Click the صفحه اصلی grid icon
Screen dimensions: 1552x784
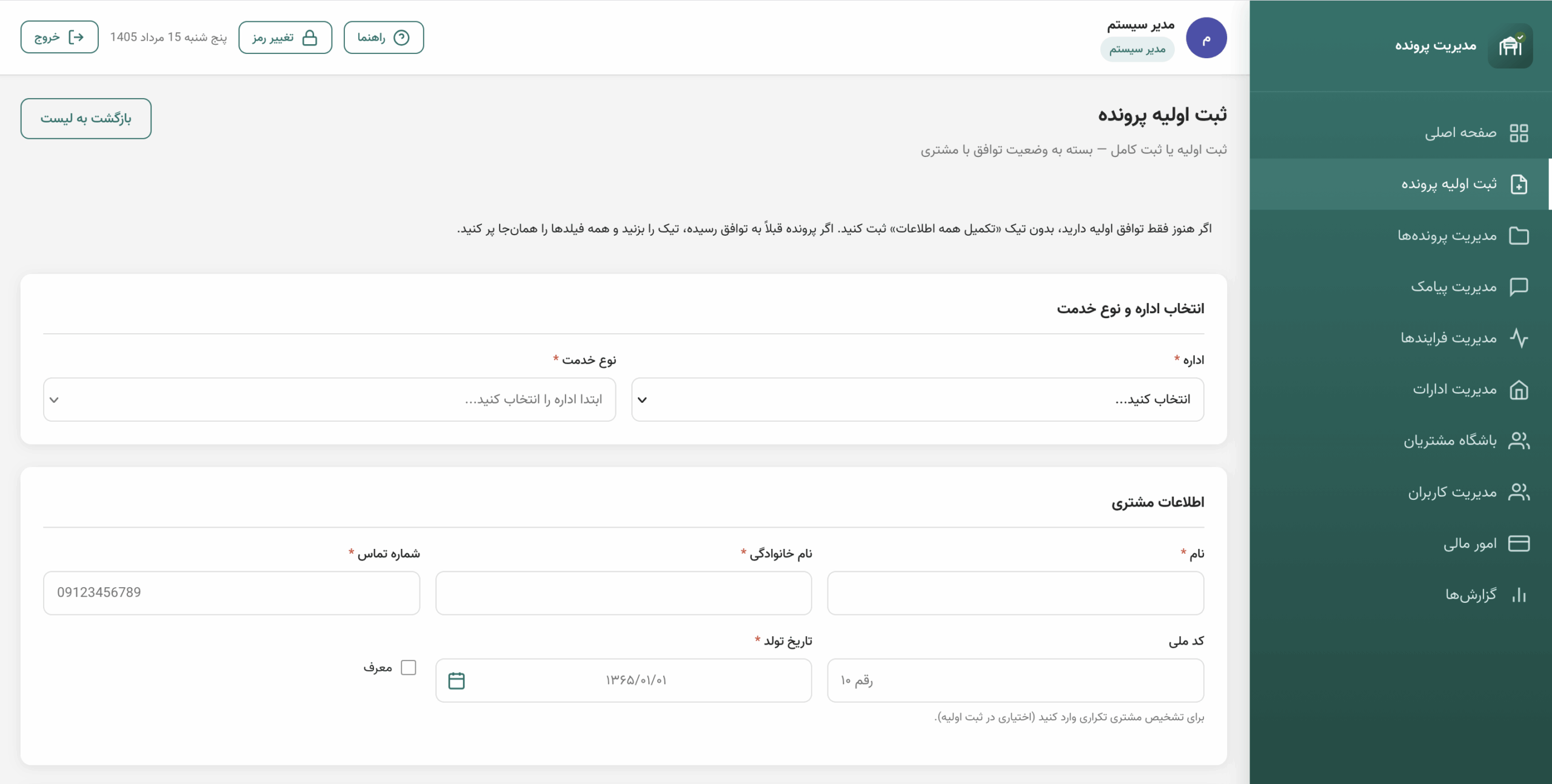click(1519, 133)
